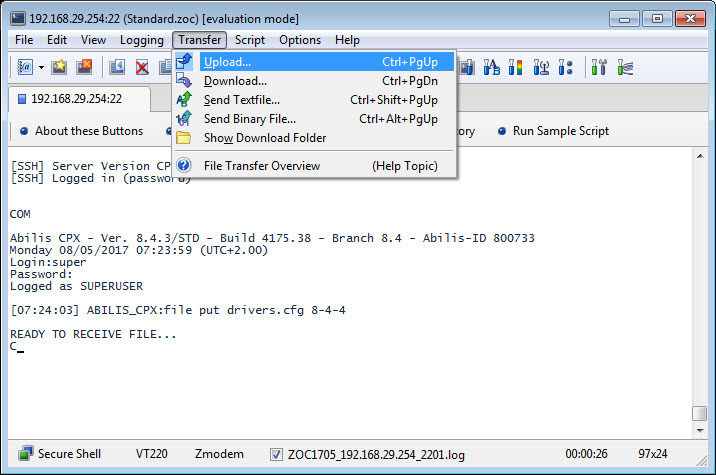Open the Options menu
The image size is (716, 475).
click(300, 40)
